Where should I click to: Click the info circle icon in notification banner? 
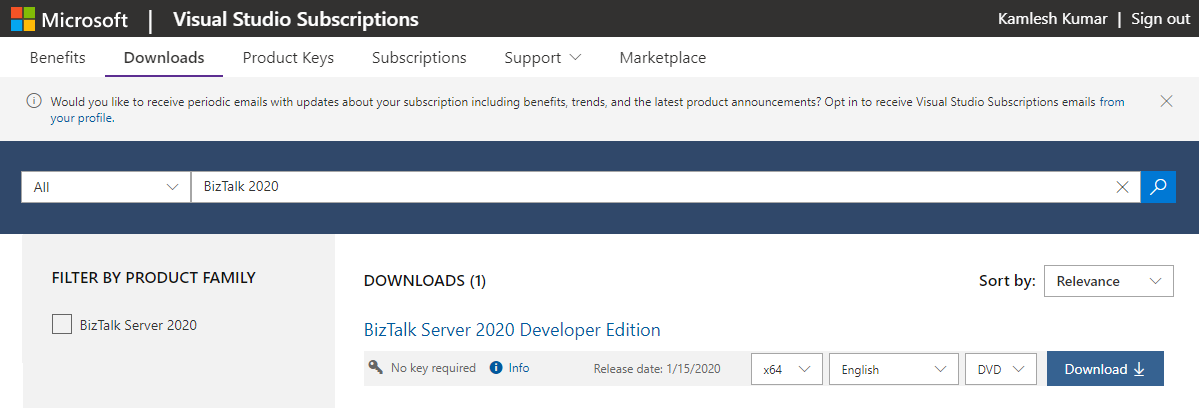(34, 101)
